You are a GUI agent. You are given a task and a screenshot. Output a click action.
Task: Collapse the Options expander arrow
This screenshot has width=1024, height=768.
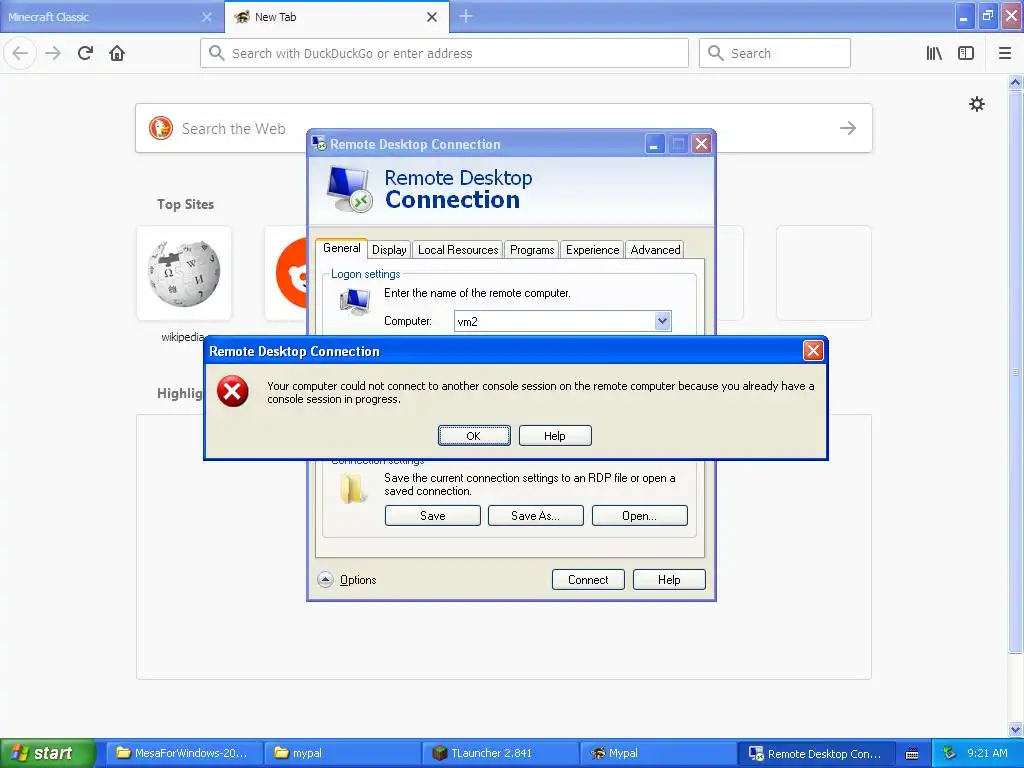325,579
